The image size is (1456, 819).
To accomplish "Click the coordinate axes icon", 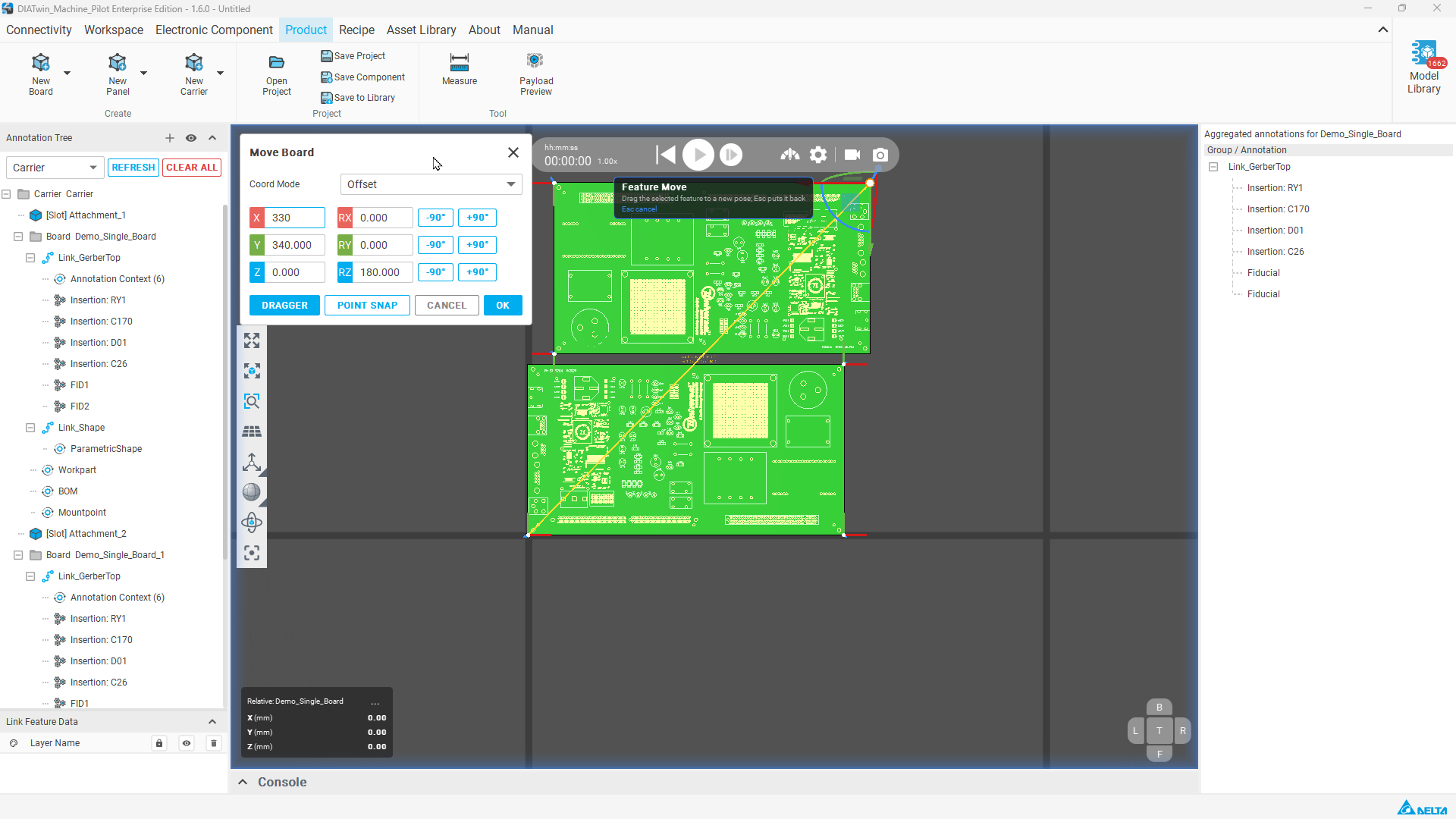I will point(252,462).
